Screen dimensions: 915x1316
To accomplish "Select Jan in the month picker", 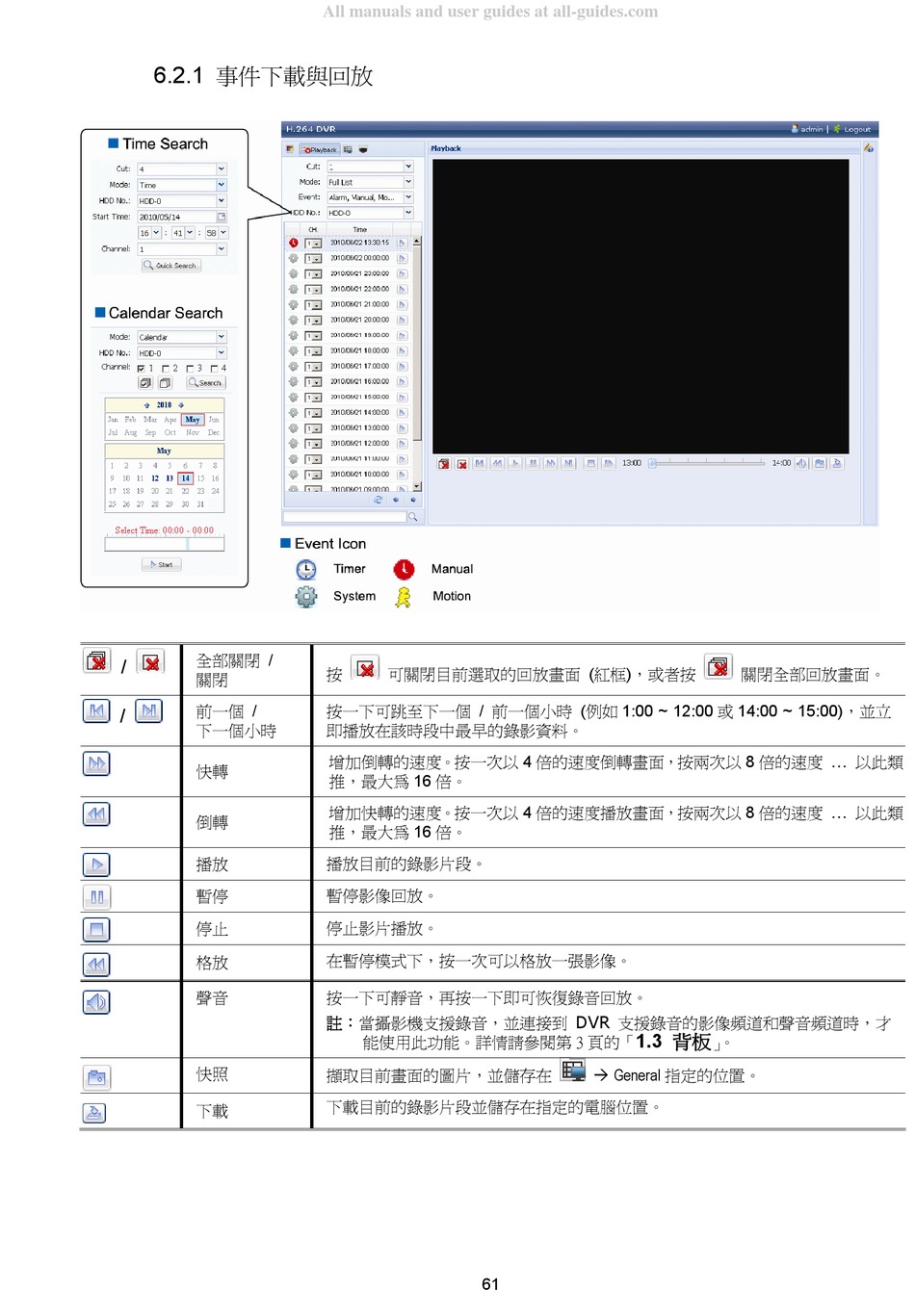I will pos(113,420).
